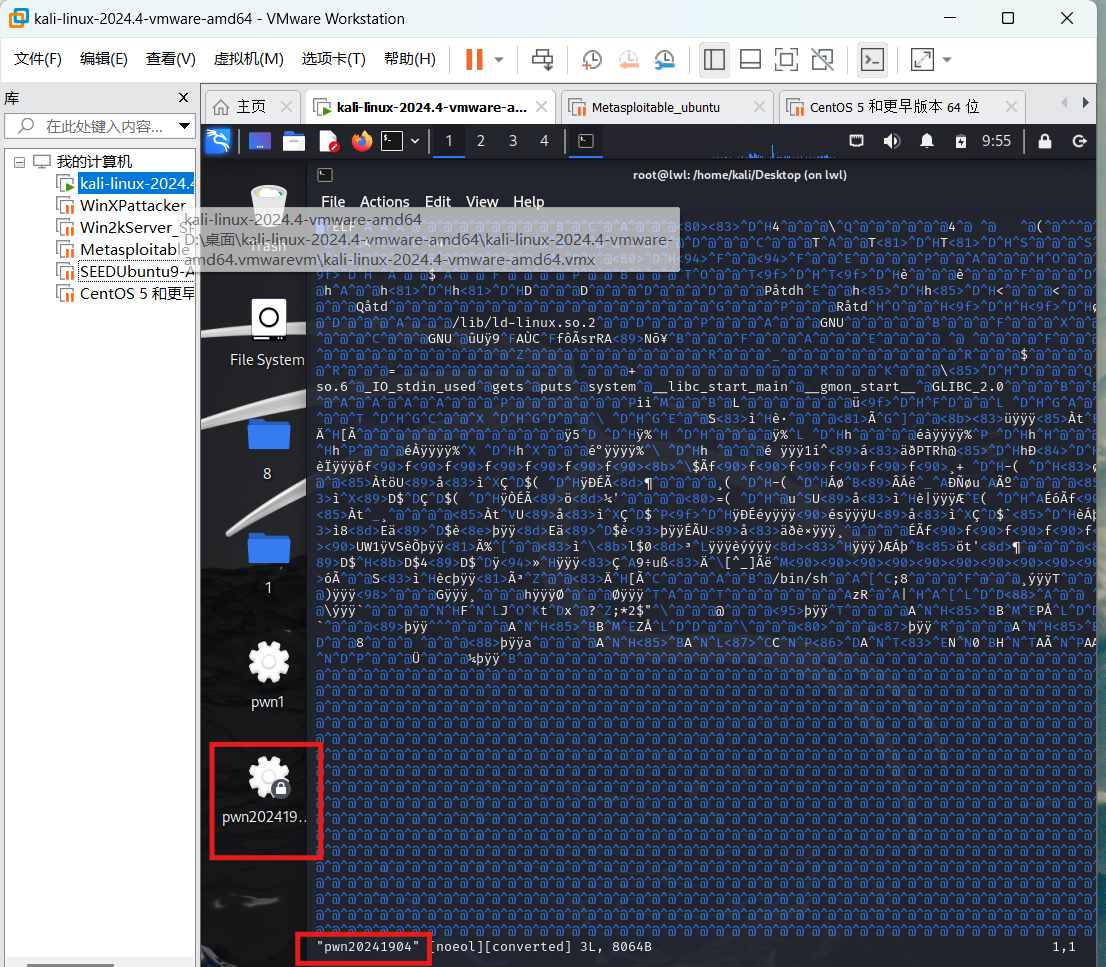Open the console view icon
This screenshot has height=967, width=1106.
pyautogui.click(x=873, y=59)
